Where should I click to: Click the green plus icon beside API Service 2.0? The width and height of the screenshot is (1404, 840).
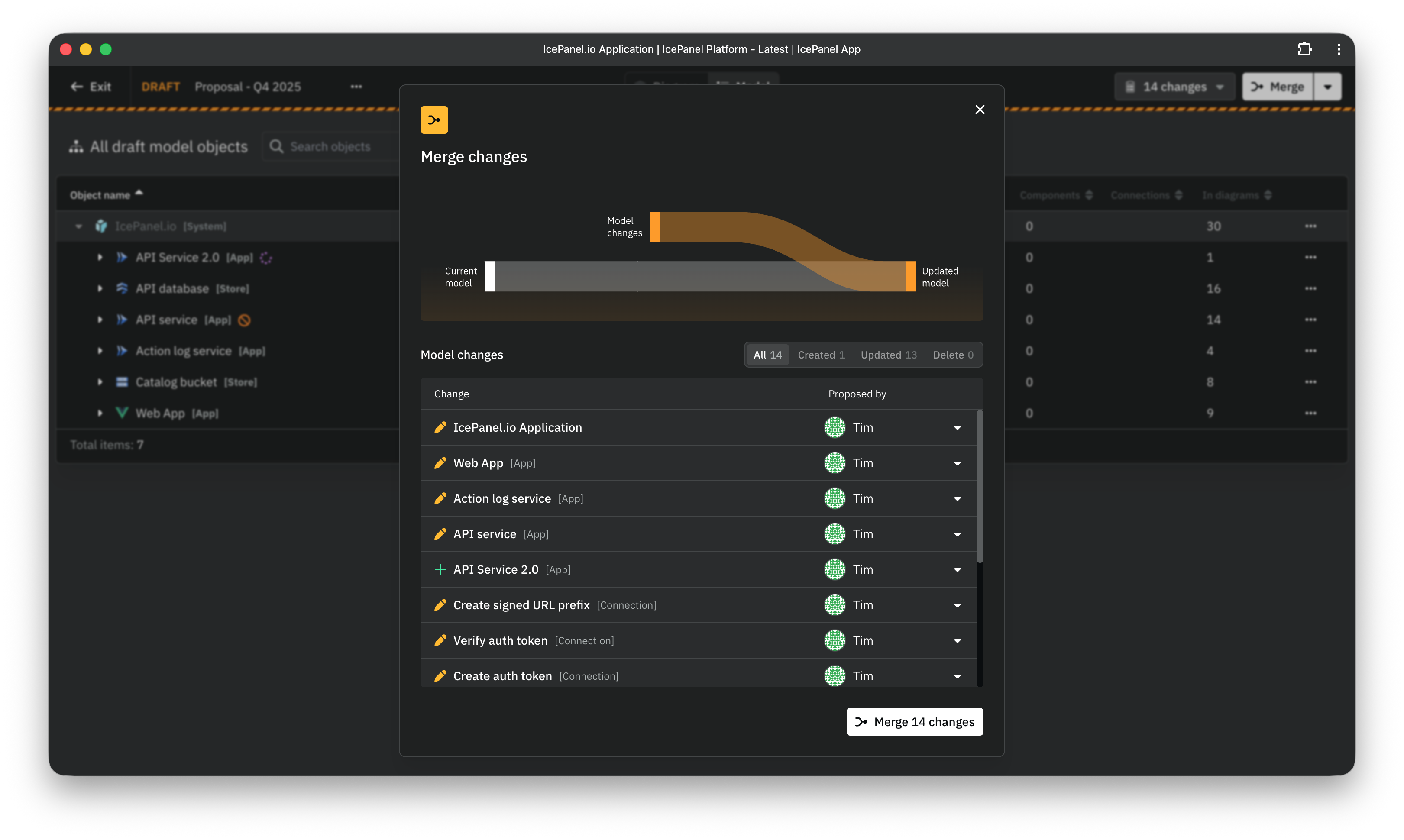pyautogui.click(x=440, y=569)
